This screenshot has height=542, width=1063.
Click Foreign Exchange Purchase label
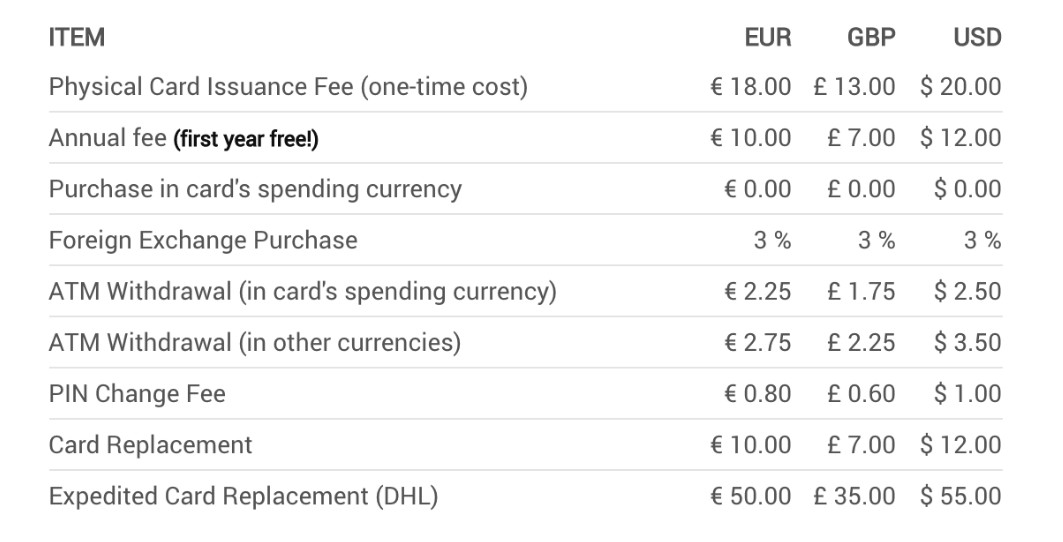203,240
